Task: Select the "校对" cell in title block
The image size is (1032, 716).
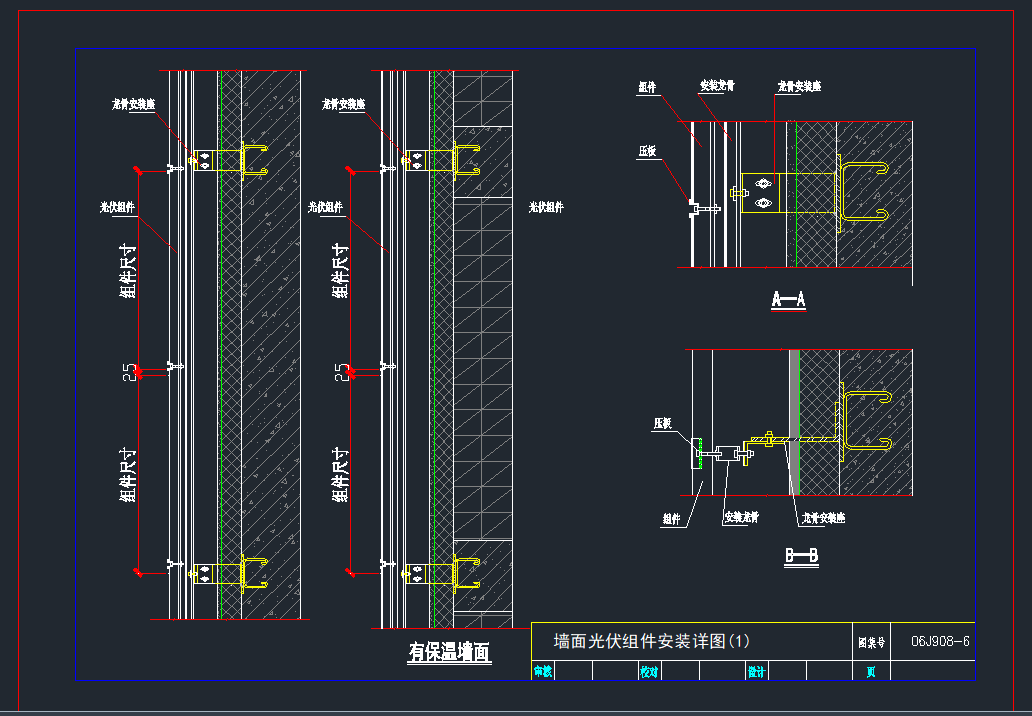Action: (649, 672)
